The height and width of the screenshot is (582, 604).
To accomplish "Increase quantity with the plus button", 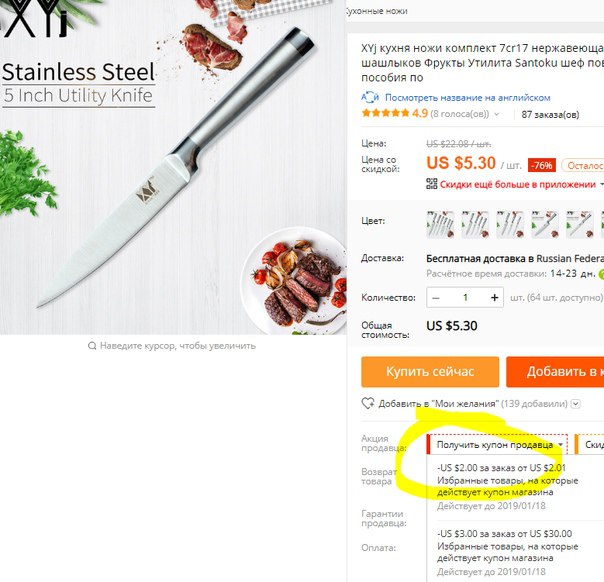I will tap(495, 297).
